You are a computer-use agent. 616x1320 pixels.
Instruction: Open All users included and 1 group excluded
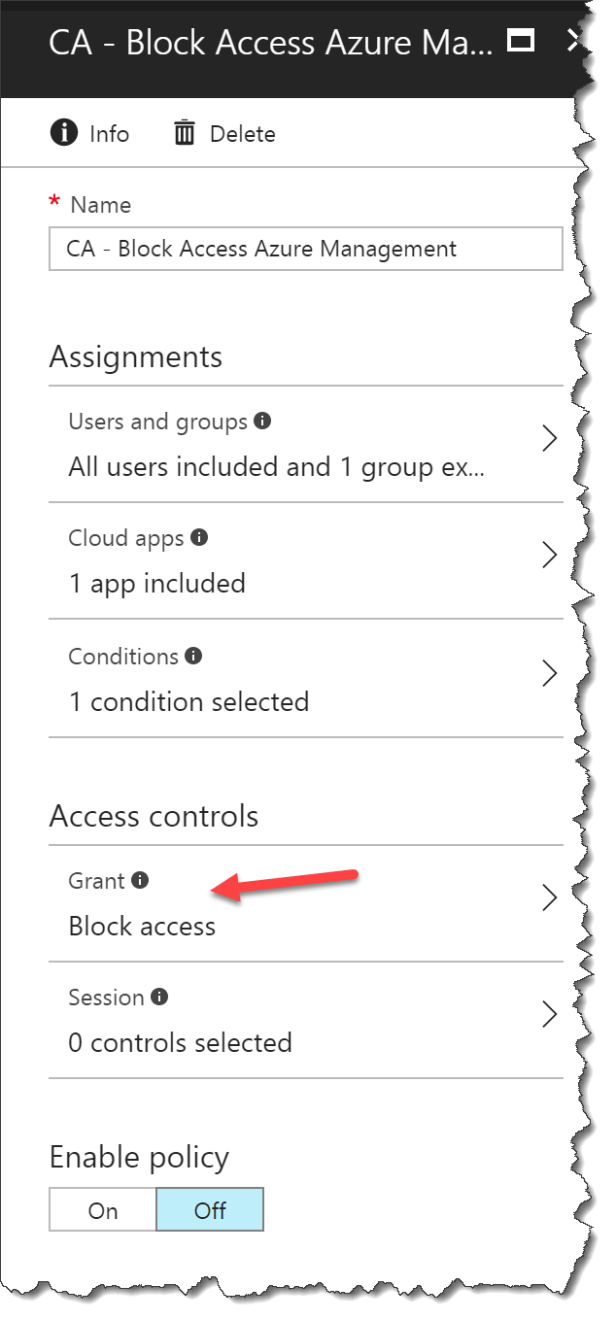pos(300,466)
